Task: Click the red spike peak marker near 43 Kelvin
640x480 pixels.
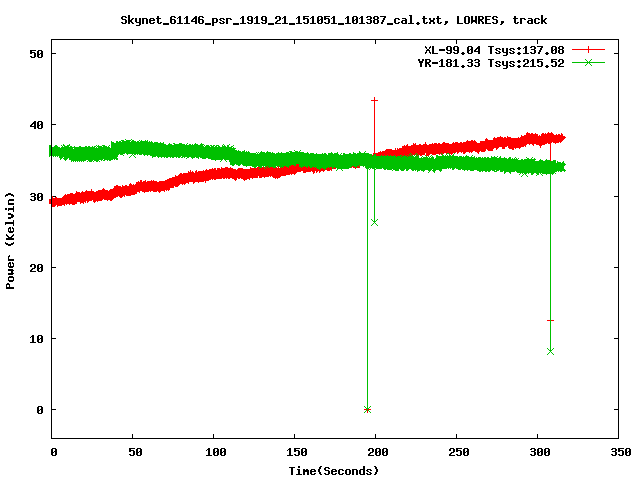Action: click(x=375, y=100)
